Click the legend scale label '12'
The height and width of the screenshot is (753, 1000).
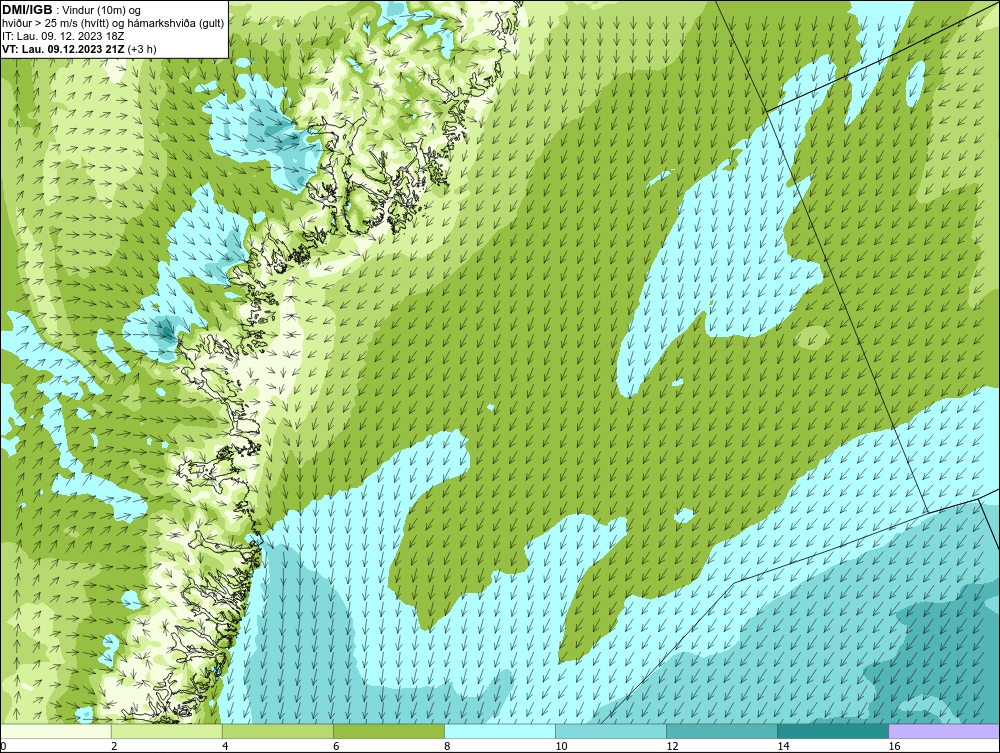[672, 746]
